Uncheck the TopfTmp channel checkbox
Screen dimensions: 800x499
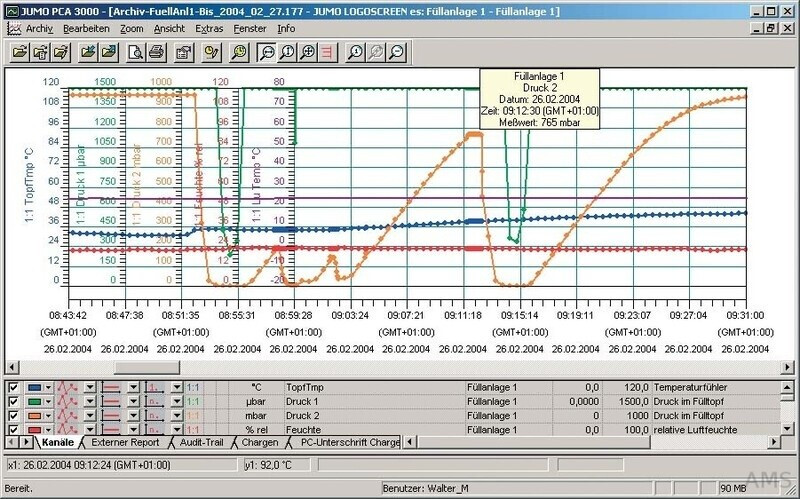[x=13, y=387]
